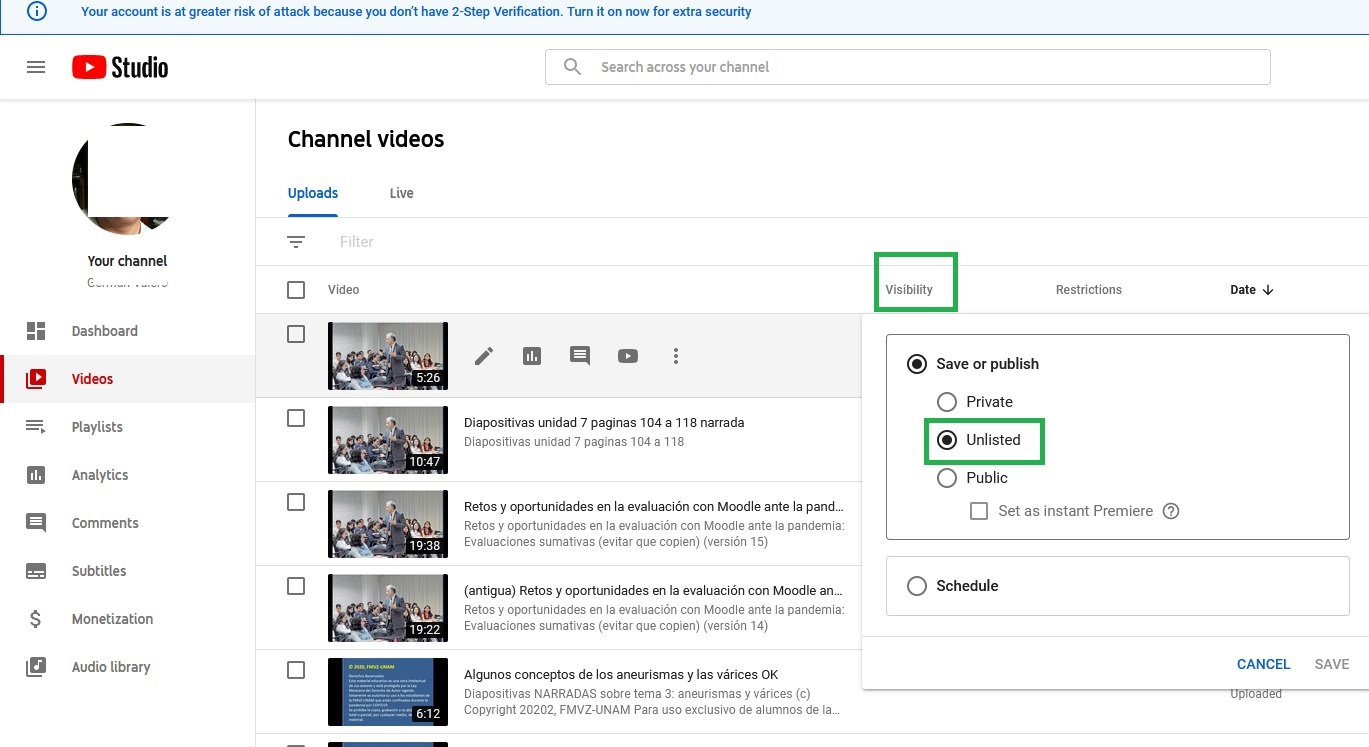Sort by Date column arrow
1369x747 pixels.
[1268, 290]
